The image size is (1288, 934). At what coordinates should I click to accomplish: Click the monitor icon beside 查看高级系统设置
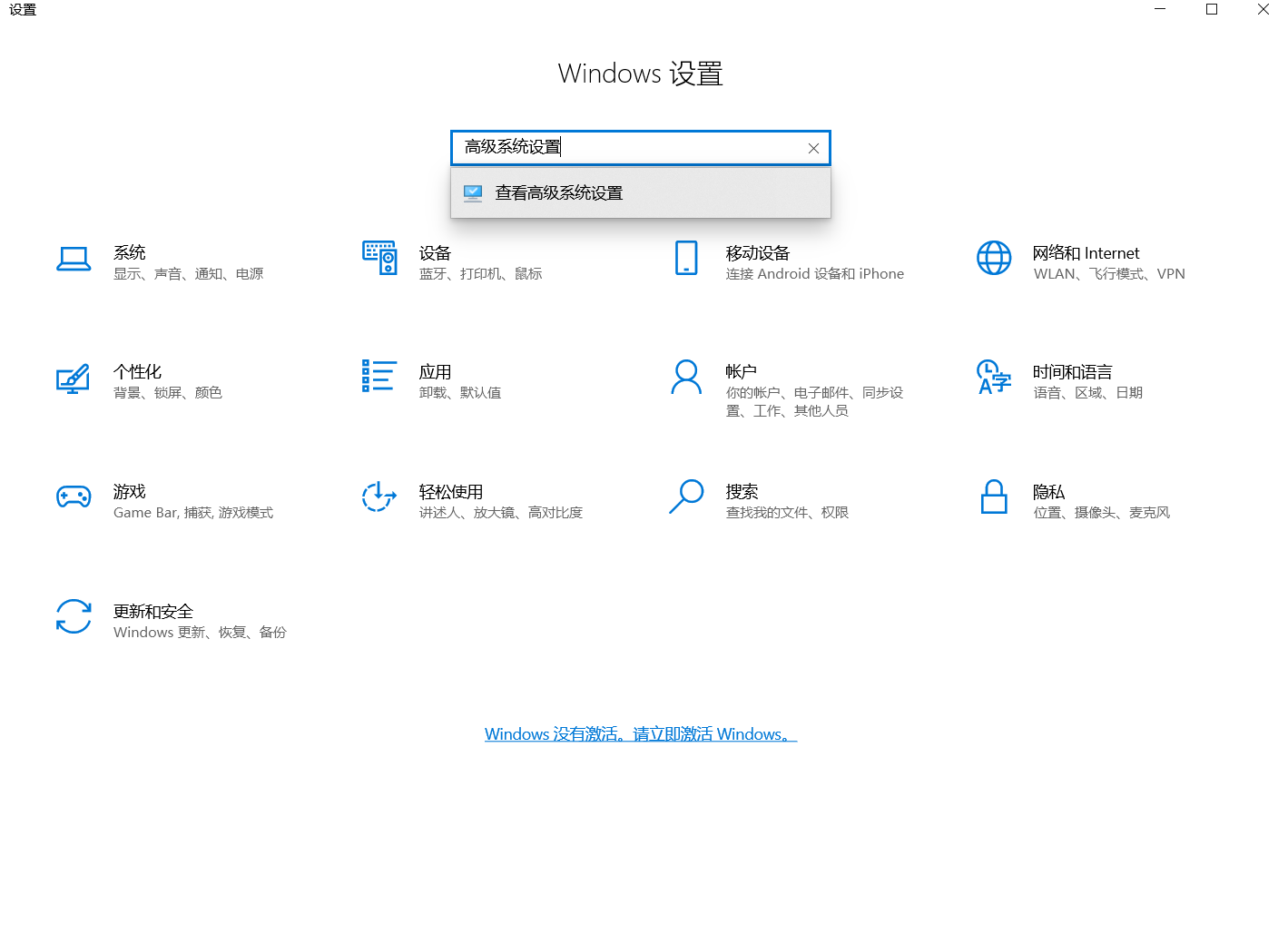pos(473,192)
